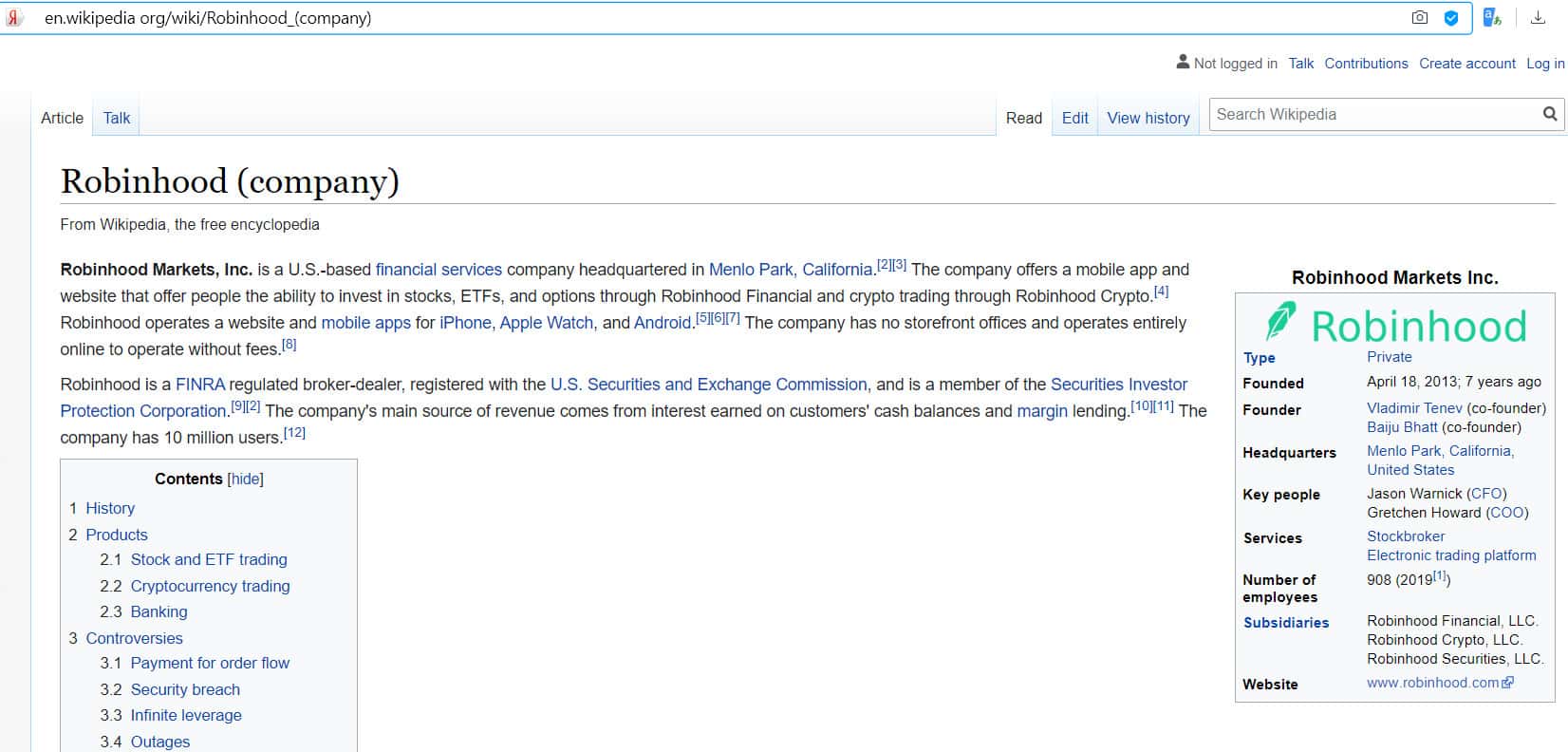Image resolution: width=1568 pixels, height=752 pixels.
Task: Open Vladimir Tenev founder link
Action: pos(1414,408)
